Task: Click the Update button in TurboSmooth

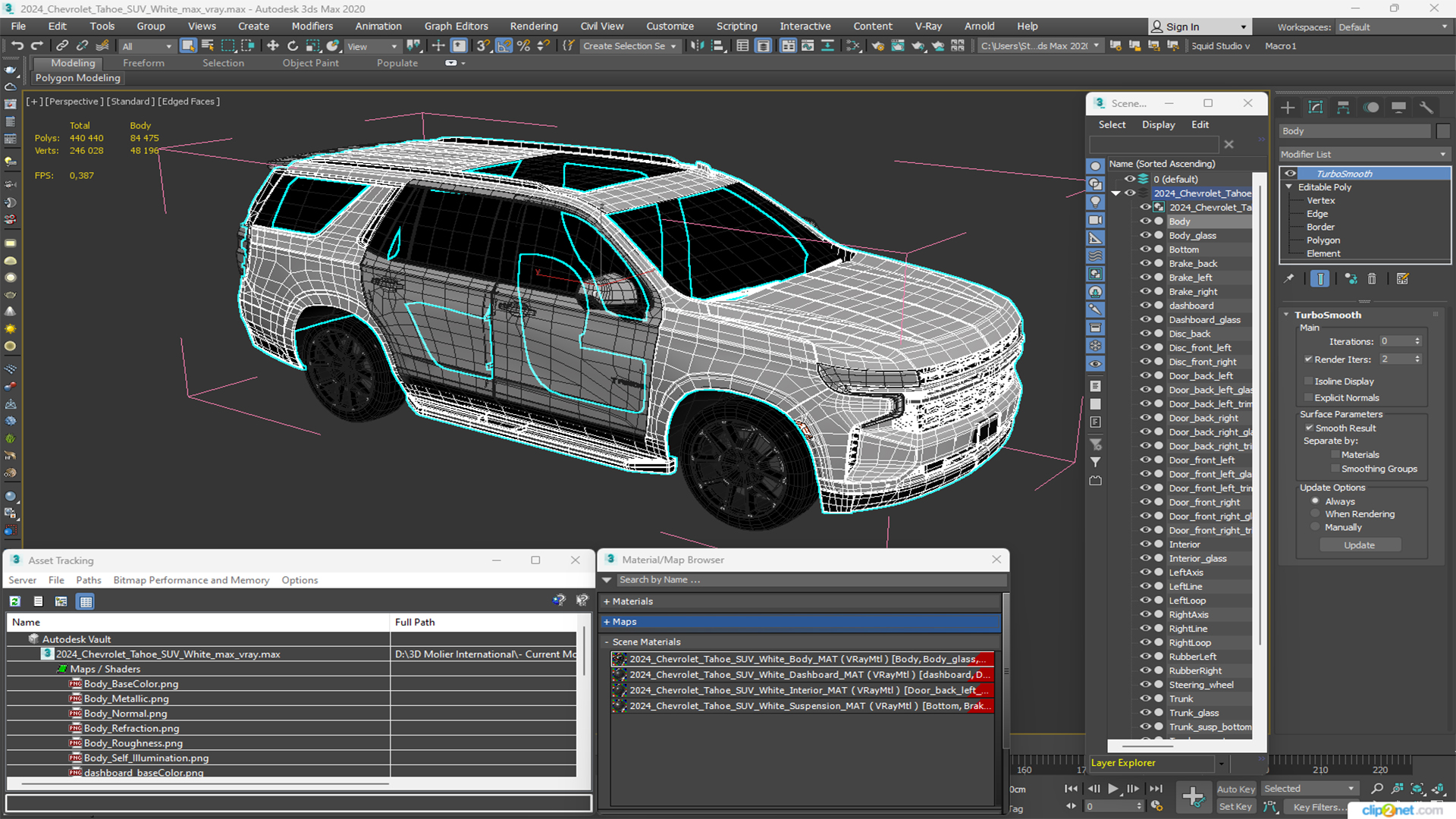Action: tap(1360, 545)
